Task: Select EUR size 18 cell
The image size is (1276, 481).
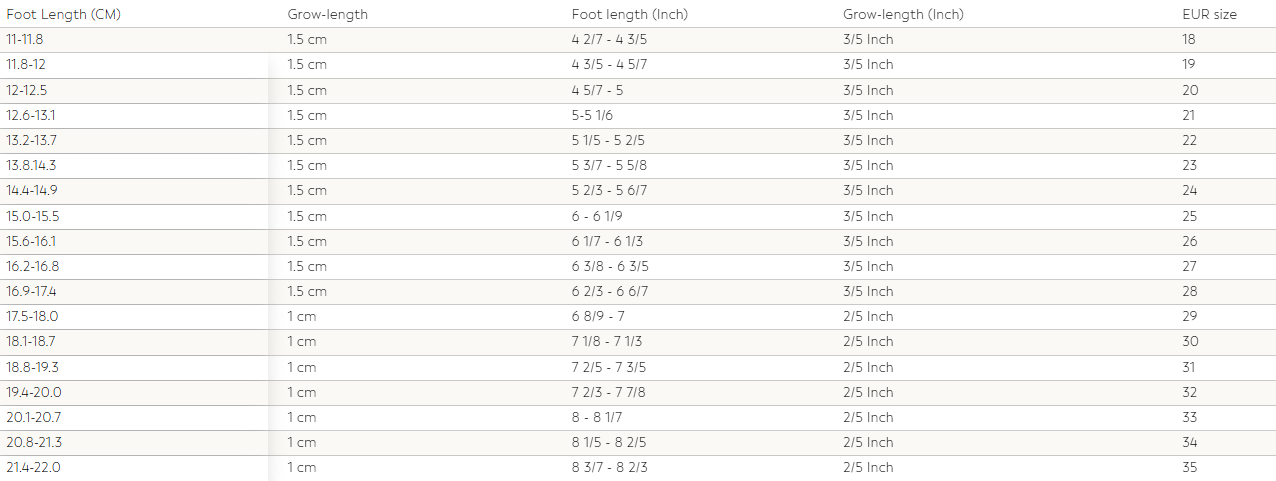Action: pos(1189,40)
